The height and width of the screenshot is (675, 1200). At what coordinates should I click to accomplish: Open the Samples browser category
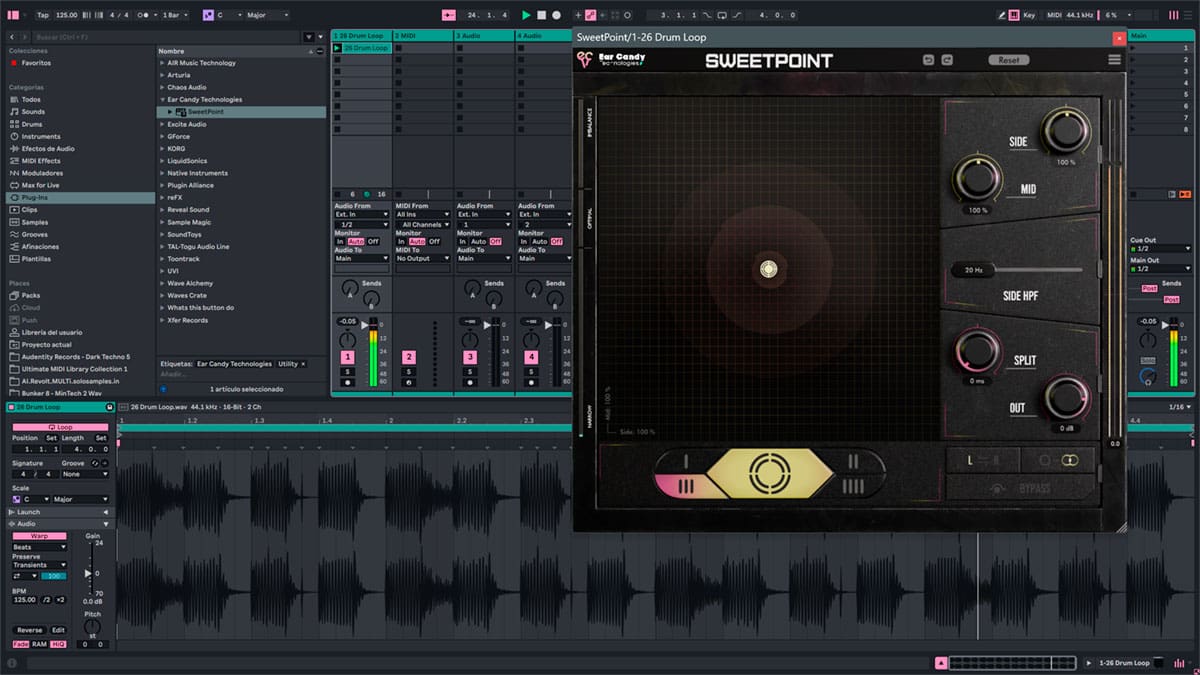(x=35, y=222)
